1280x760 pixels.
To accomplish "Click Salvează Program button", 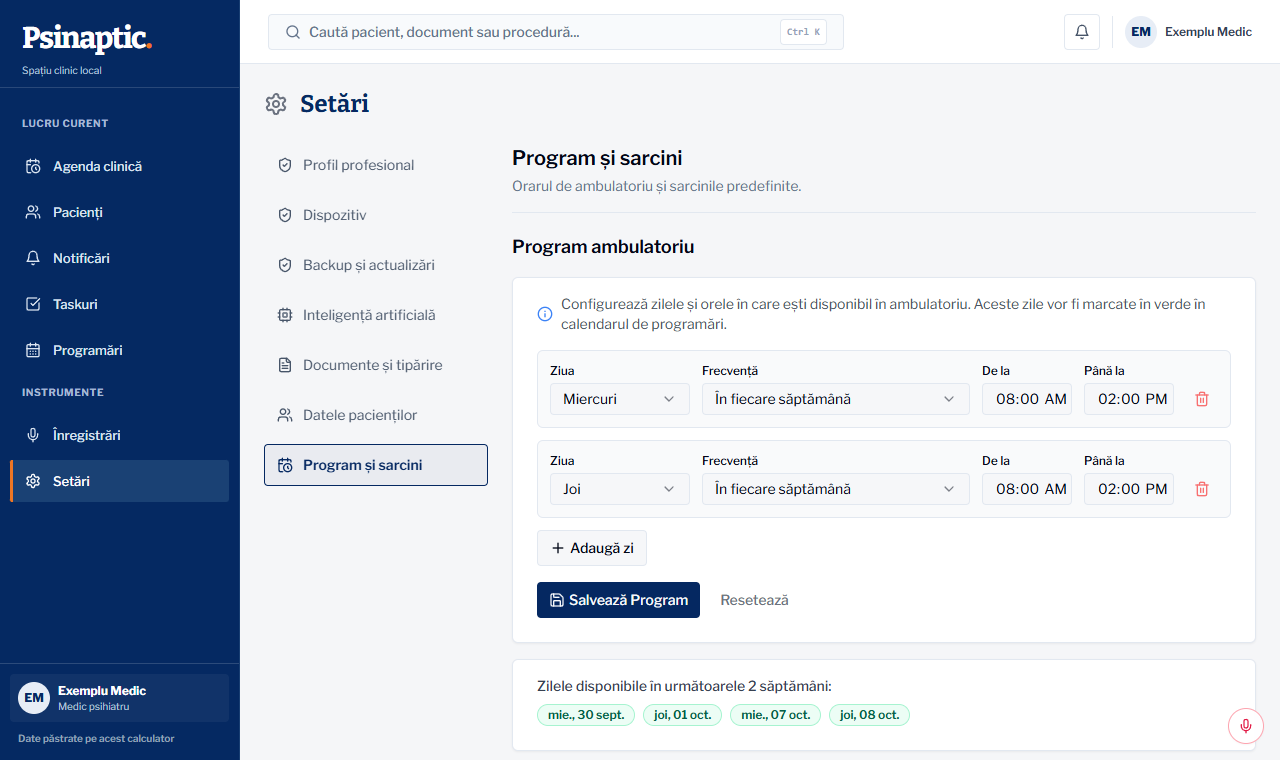I will [618, 600].
